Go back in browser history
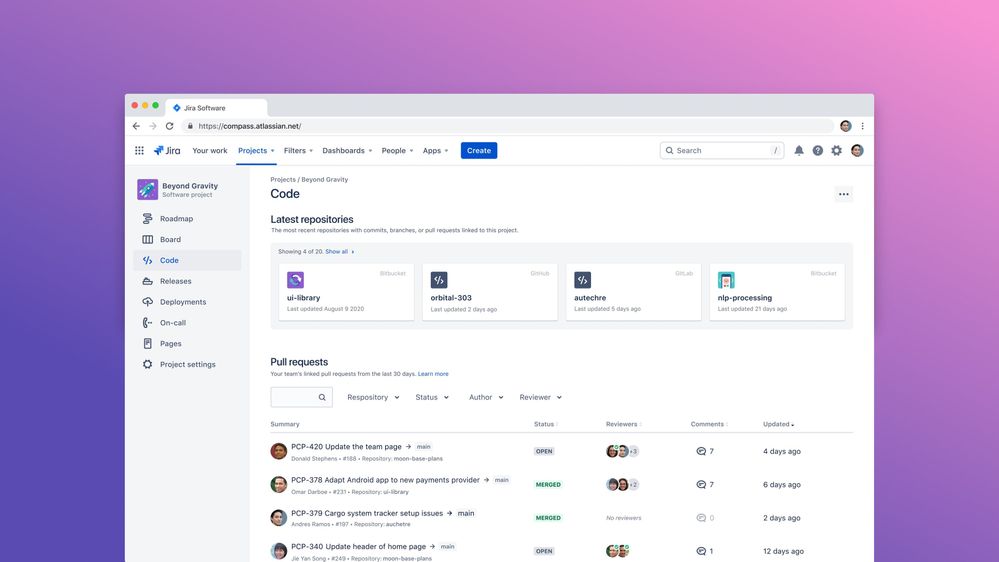Image resolution: width=999 pixels, height=562 pixels. pyautogui.click(x=136, y=126)
